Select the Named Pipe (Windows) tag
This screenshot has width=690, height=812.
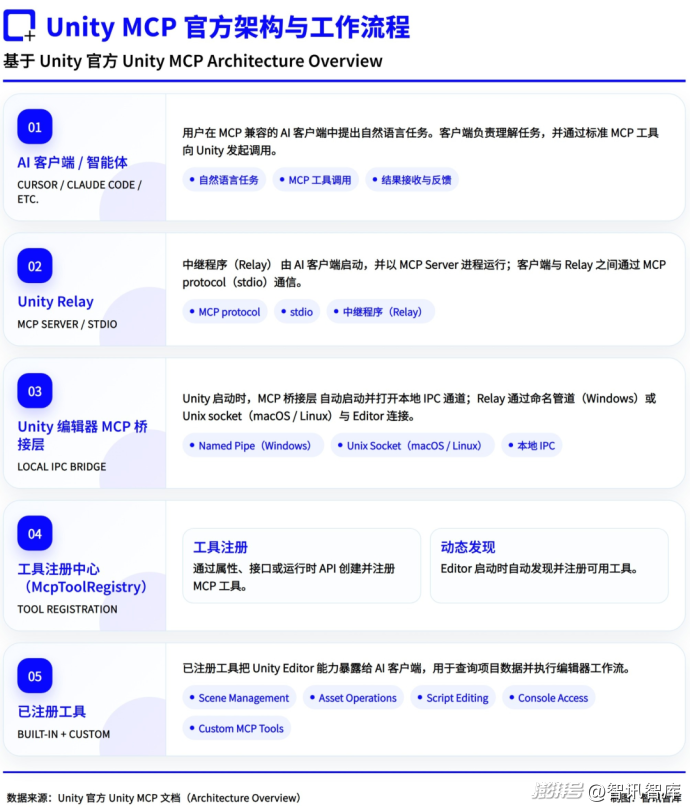253,445
